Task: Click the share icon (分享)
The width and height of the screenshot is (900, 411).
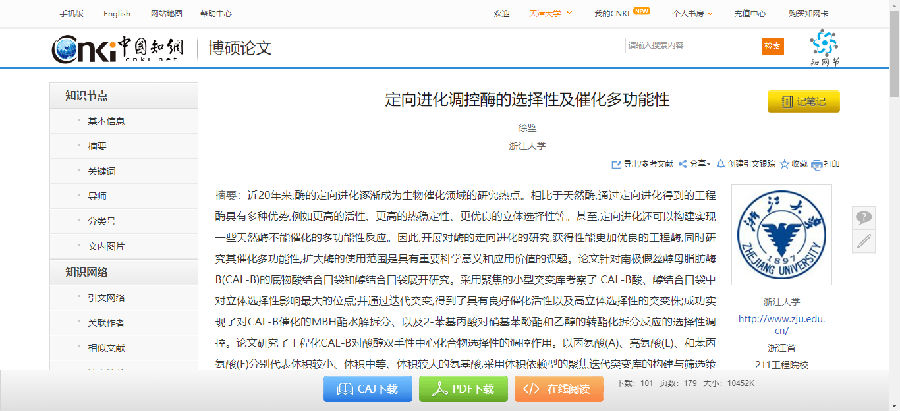Action: (x=683, y=164)
